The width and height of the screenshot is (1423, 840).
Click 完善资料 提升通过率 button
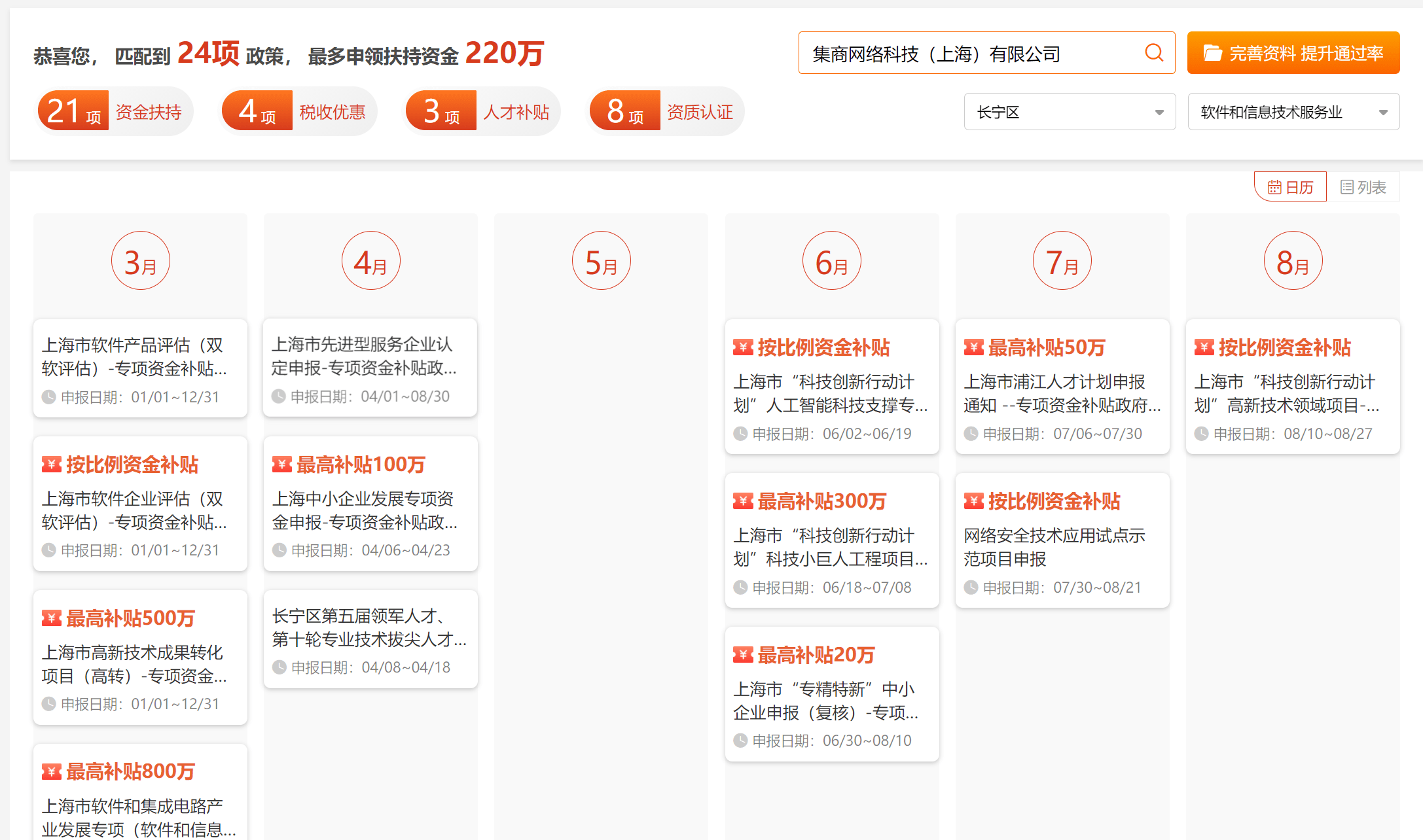[x=1293, y=53]
